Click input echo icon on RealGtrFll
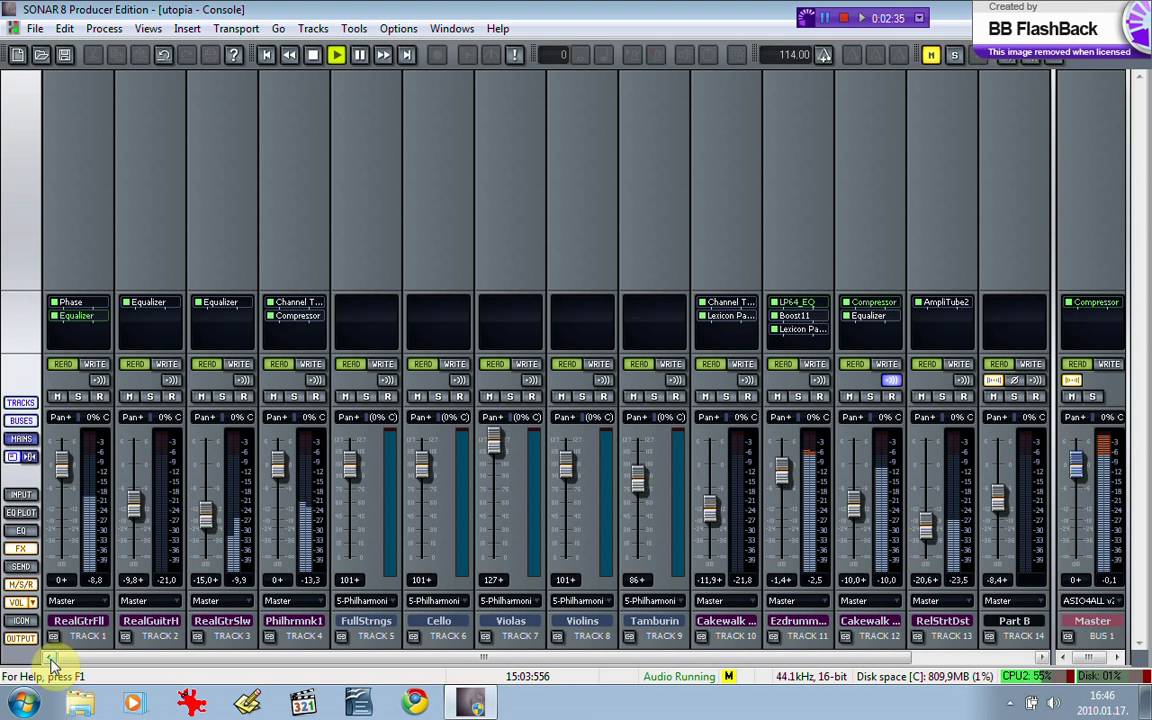The width and height of the screenshot is (1152, 720). (99, 380)
